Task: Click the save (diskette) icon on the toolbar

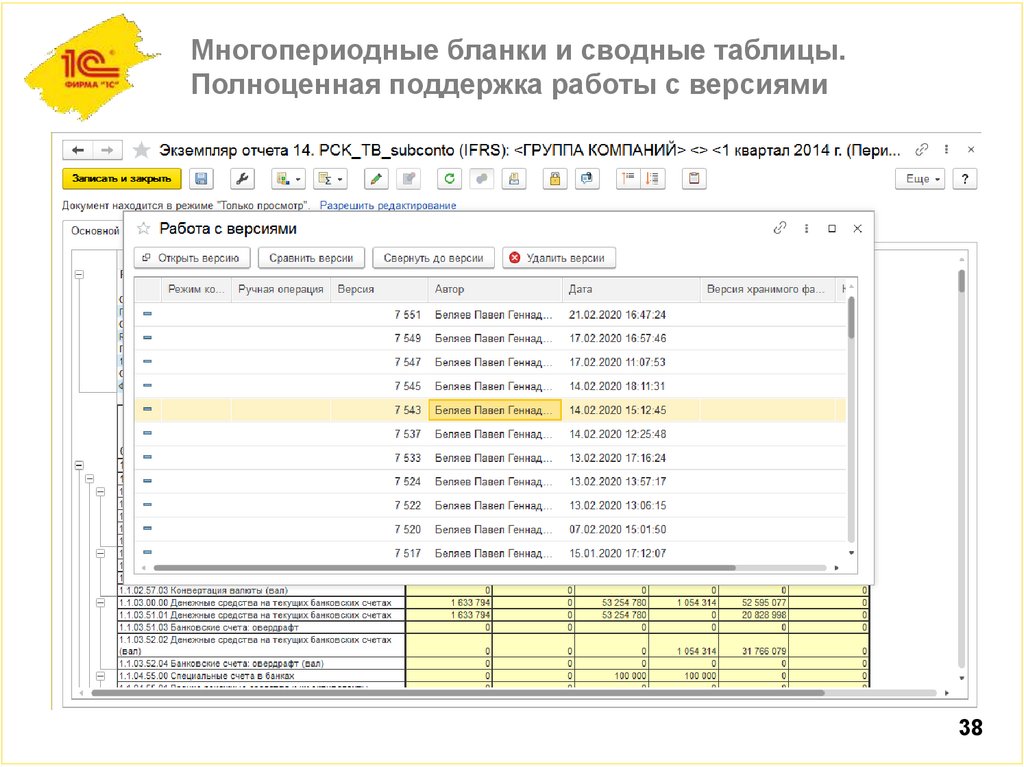Action: (x=202, y=178)
